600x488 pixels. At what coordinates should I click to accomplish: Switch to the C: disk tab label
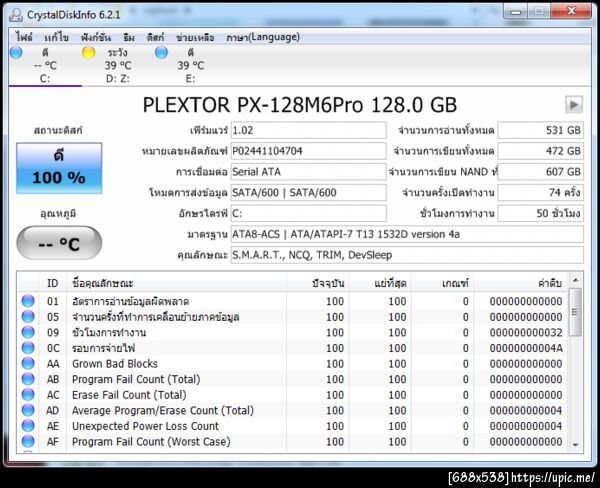45,78
